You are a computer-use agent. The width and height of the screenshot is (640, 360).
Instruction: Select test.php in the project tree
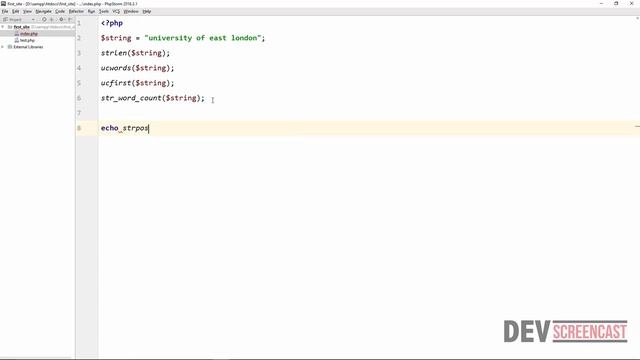[27, 40]
